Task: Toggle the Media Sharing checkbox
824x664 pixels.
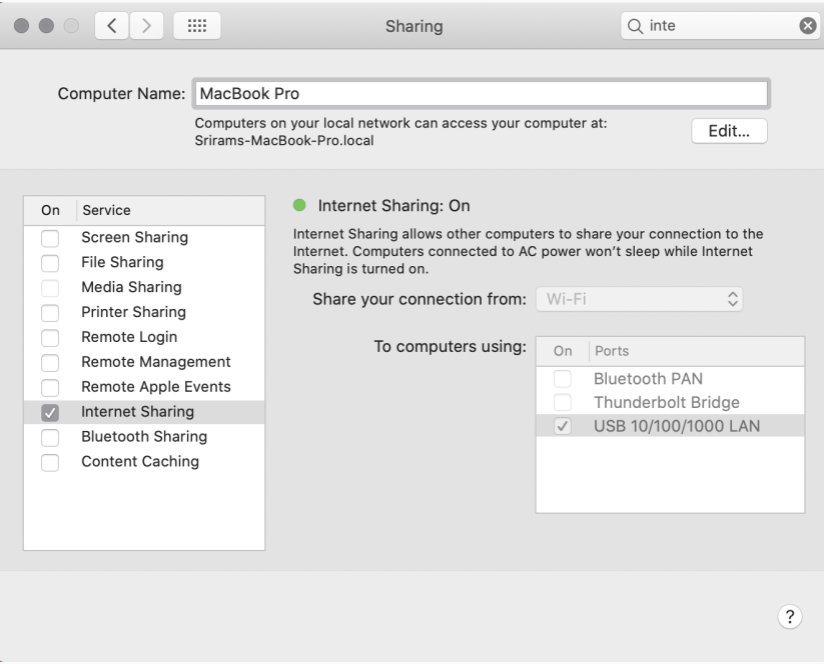Action: [50, 288]
